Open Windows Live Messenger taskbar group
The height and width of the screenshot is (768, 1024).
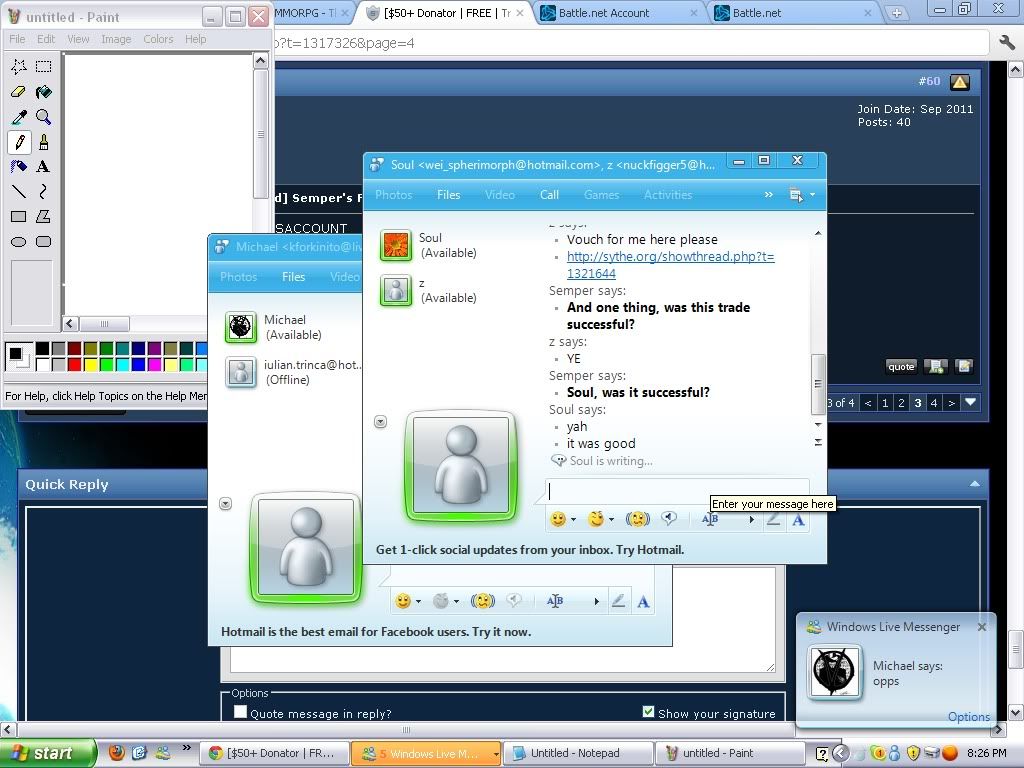pyautogui.click(x=426, y=753)
